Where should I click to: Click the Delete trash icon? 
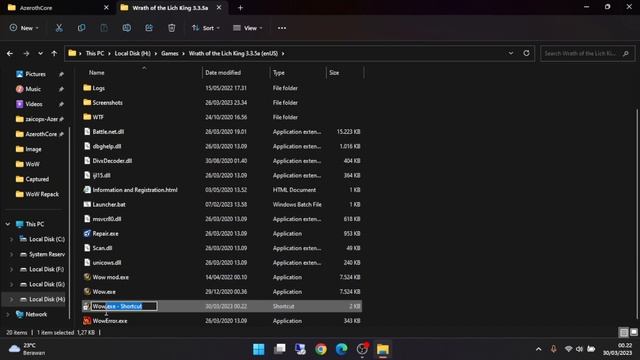point(171,28)
